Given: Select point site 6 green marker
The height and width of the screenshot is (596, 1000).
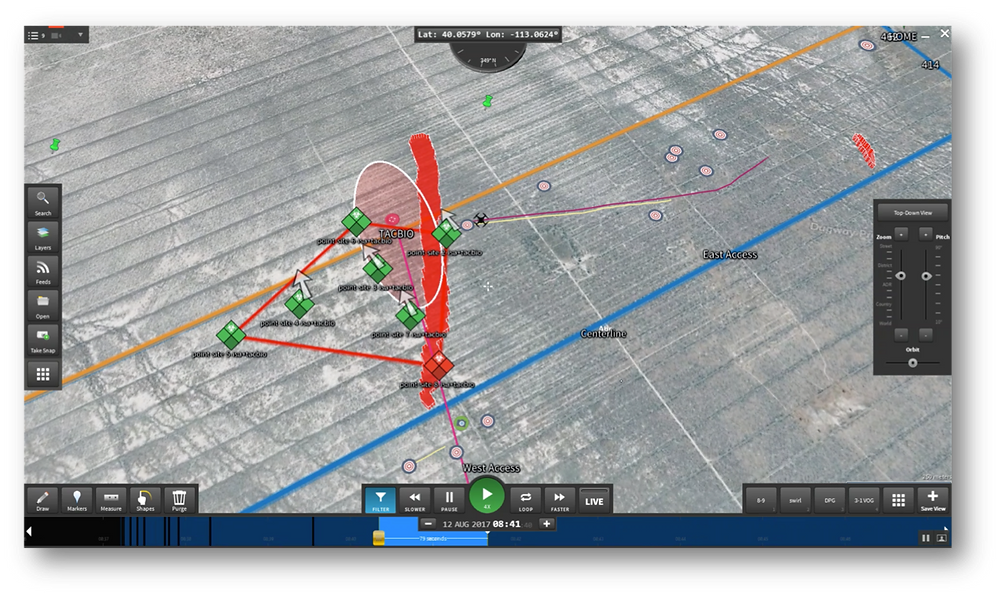Looking at the screenshot, I should [356, 222].
